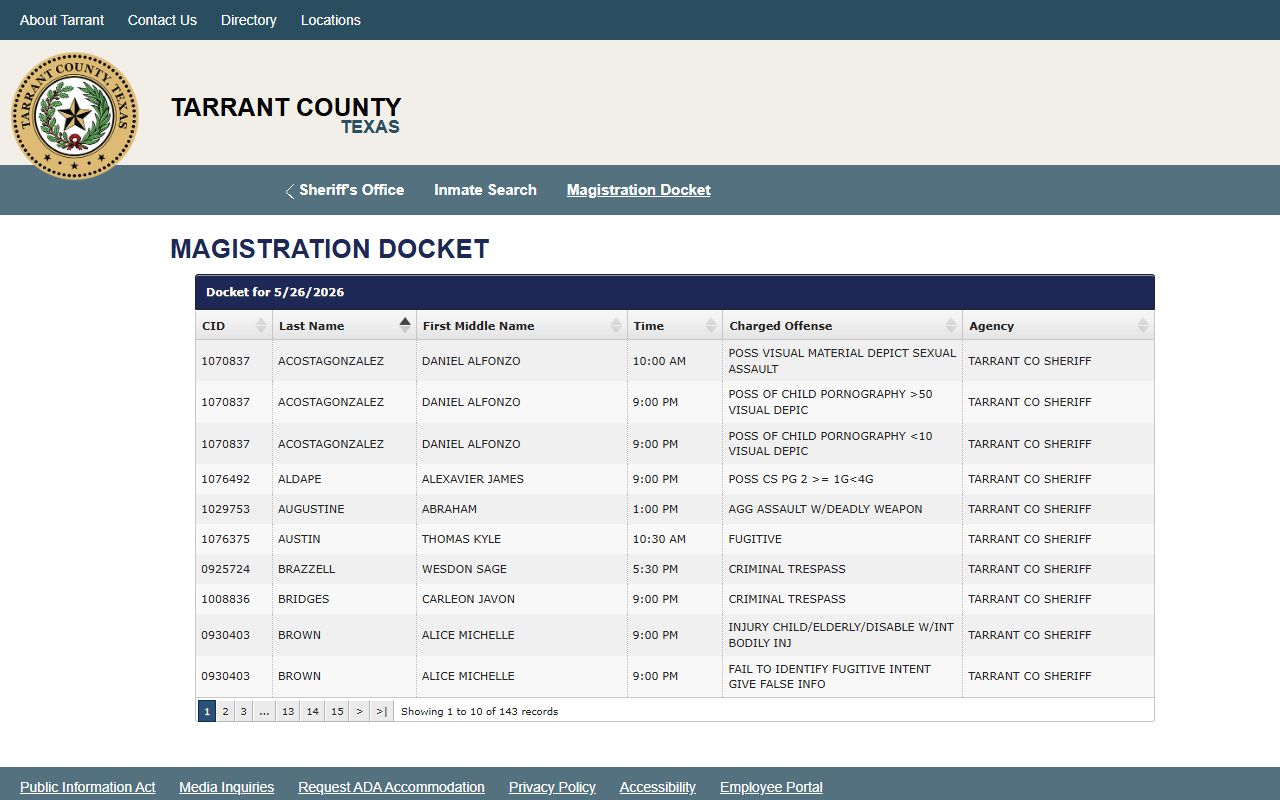Select the 5:30 PM time cell
The width and height of the screenshot is (1280, 800).
(675, 569)
